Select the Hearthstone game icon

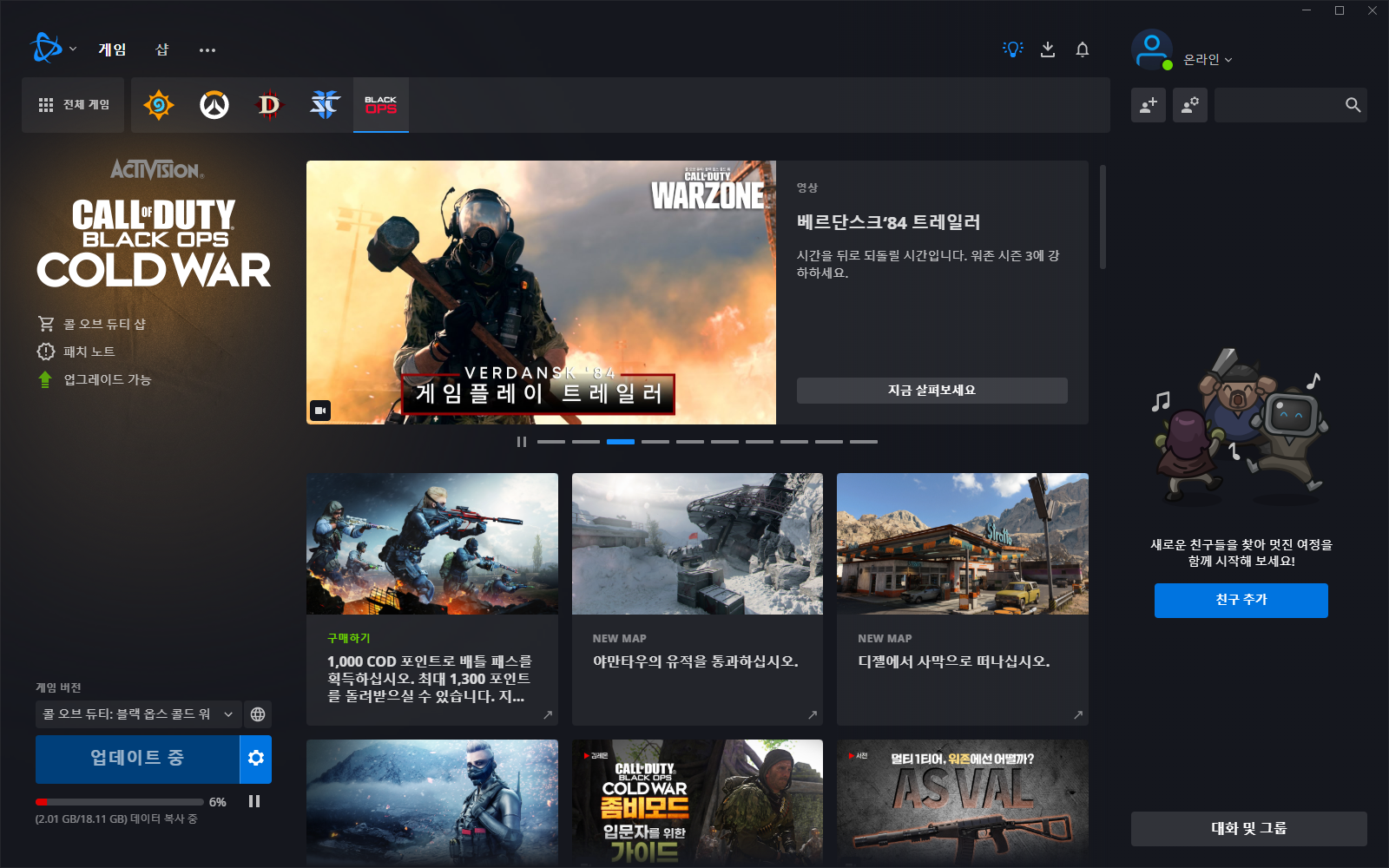(x=159, y=105)
